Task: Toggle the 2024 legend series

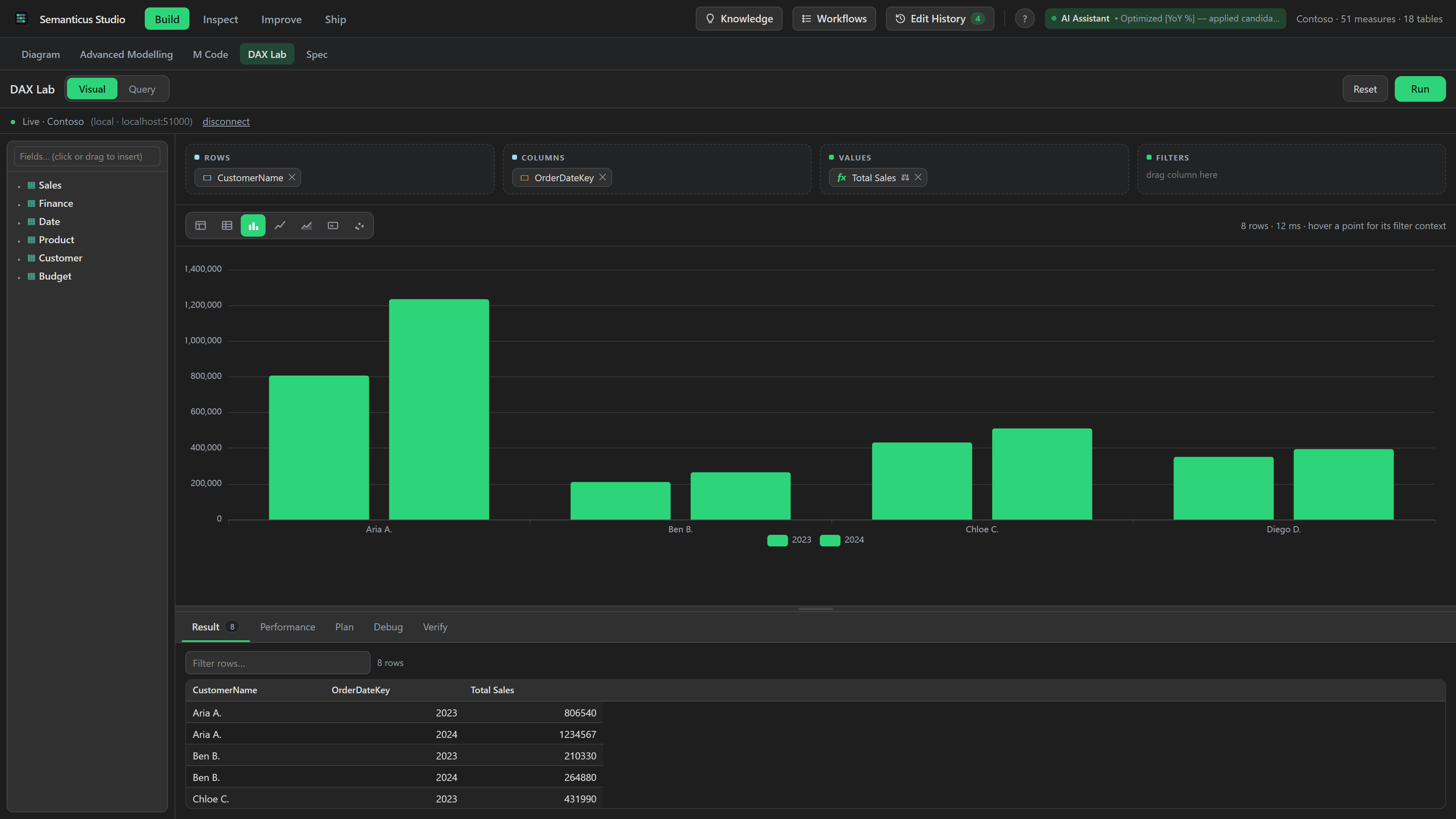Action: 842,540
